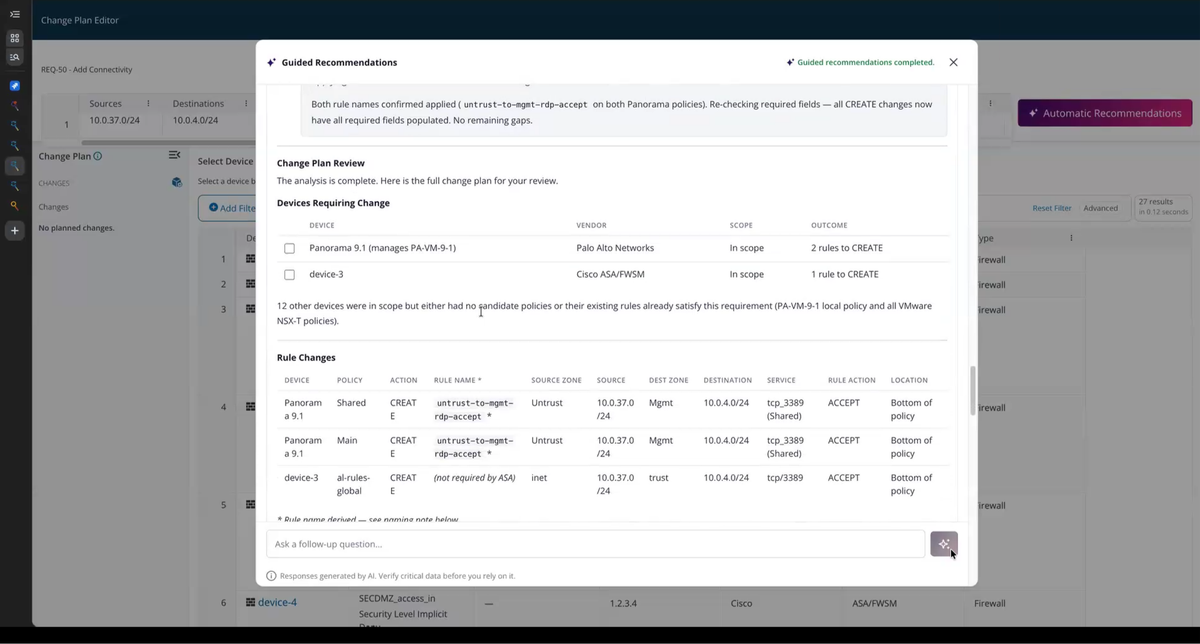Open column options next to Automatic Recommendations
1200x644 pixels.
click(990, 103)
